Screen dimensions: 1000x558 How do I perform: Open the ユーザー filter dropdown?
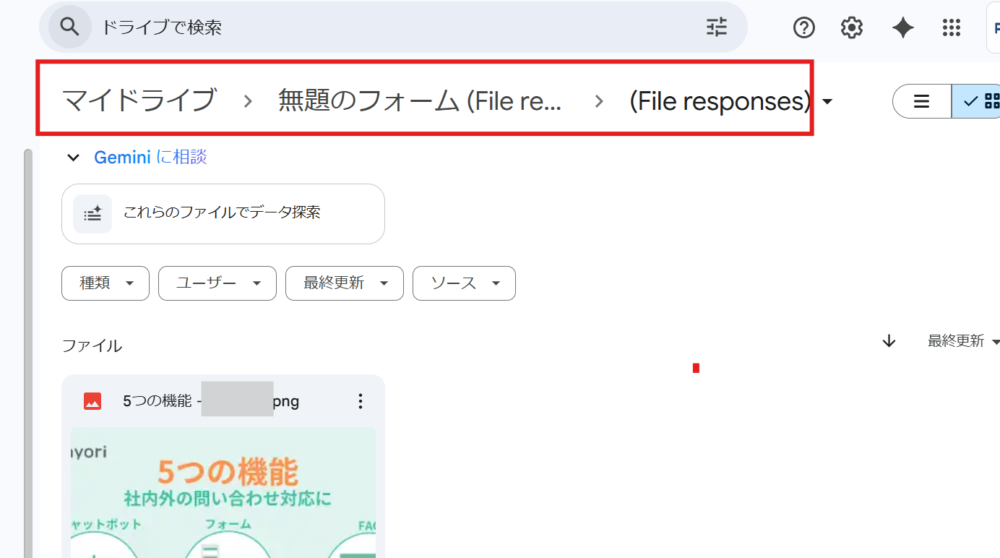click(x=217, y=283)
